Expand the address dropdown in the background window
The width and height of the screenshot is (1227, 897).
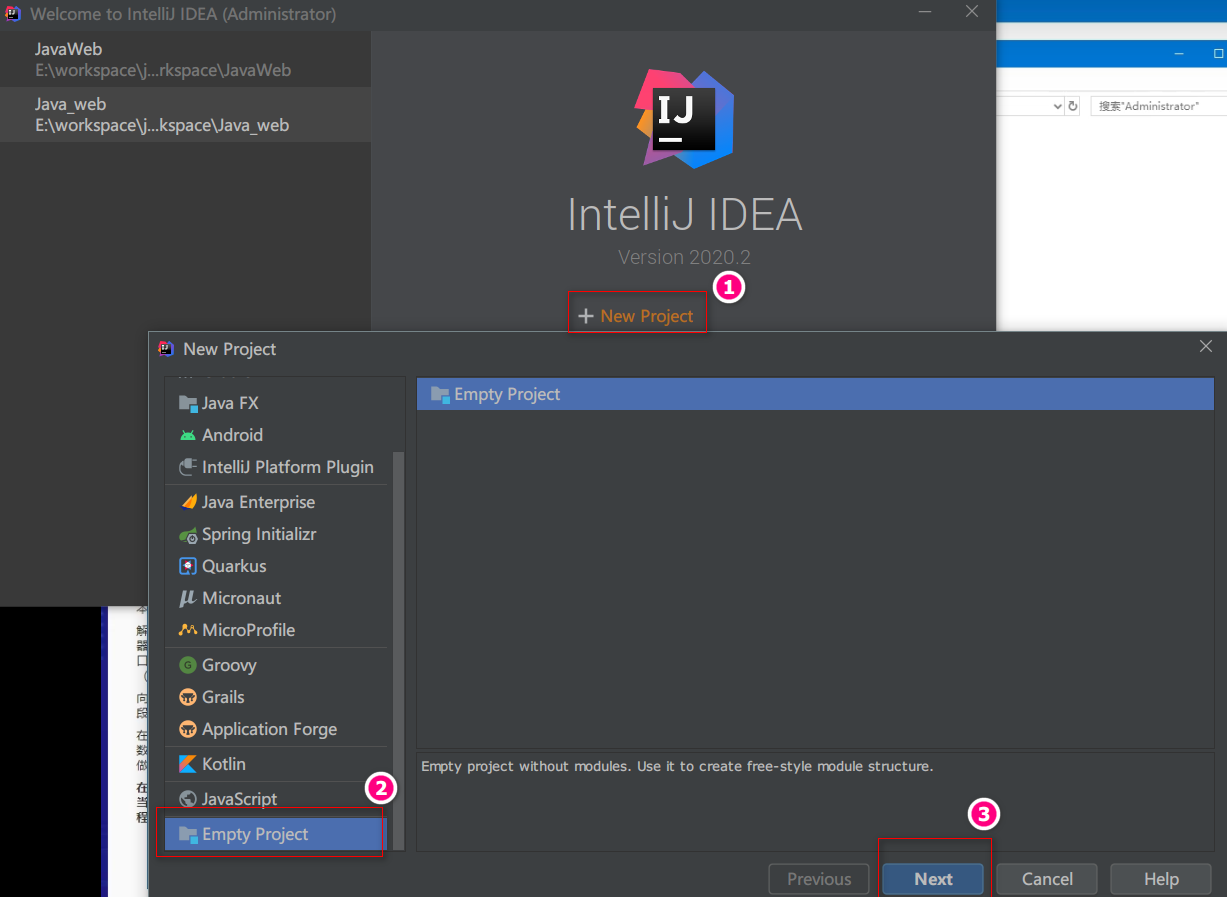(1057, 106)
